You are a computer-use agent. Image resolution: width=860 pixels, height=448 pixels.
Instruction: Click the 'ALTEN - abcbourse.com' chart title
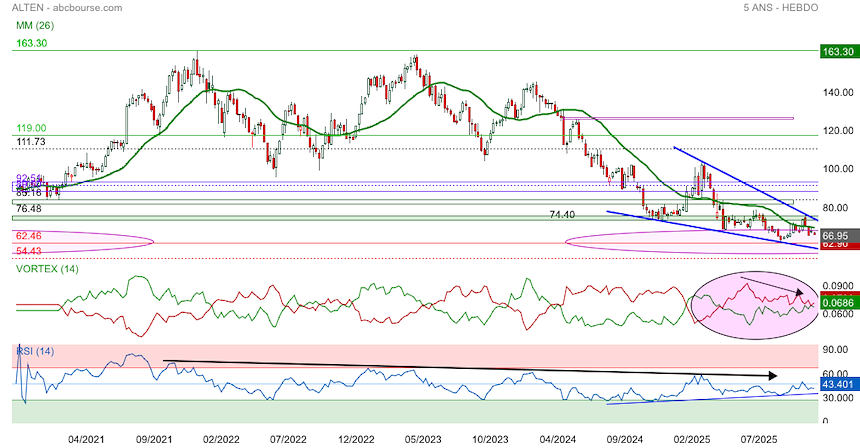click(x=67, y=8)
